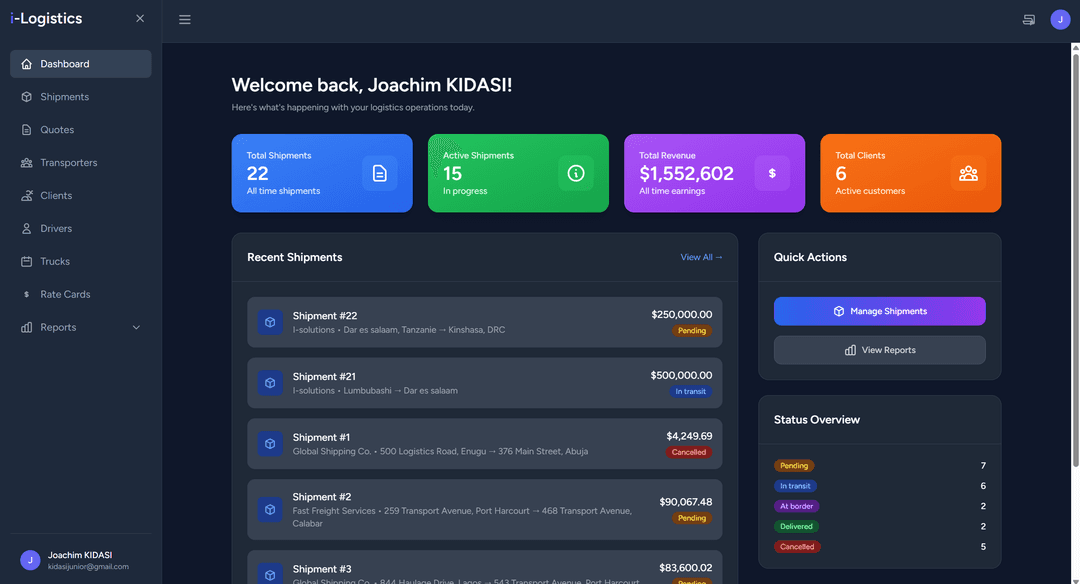Click the card icon in top bar
Viewport: 1080px width, 584px height.
click(1029, 20)
